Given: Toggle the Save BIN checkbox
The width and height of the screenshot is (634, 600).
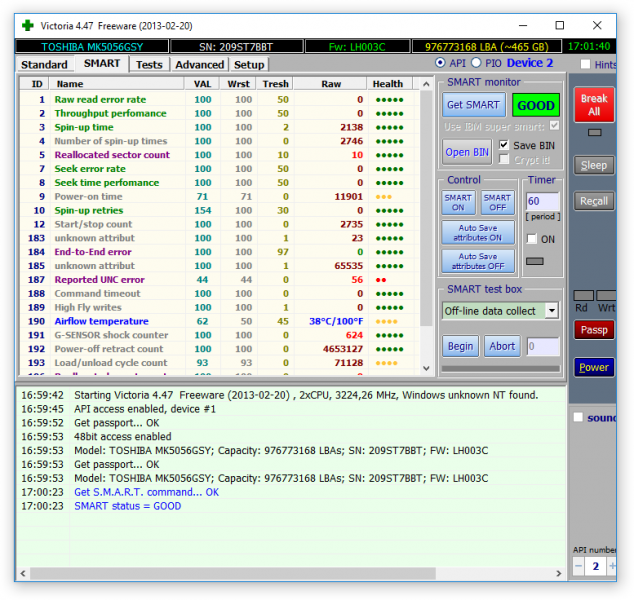Looking at the screenshot, I should pos(505,145).
